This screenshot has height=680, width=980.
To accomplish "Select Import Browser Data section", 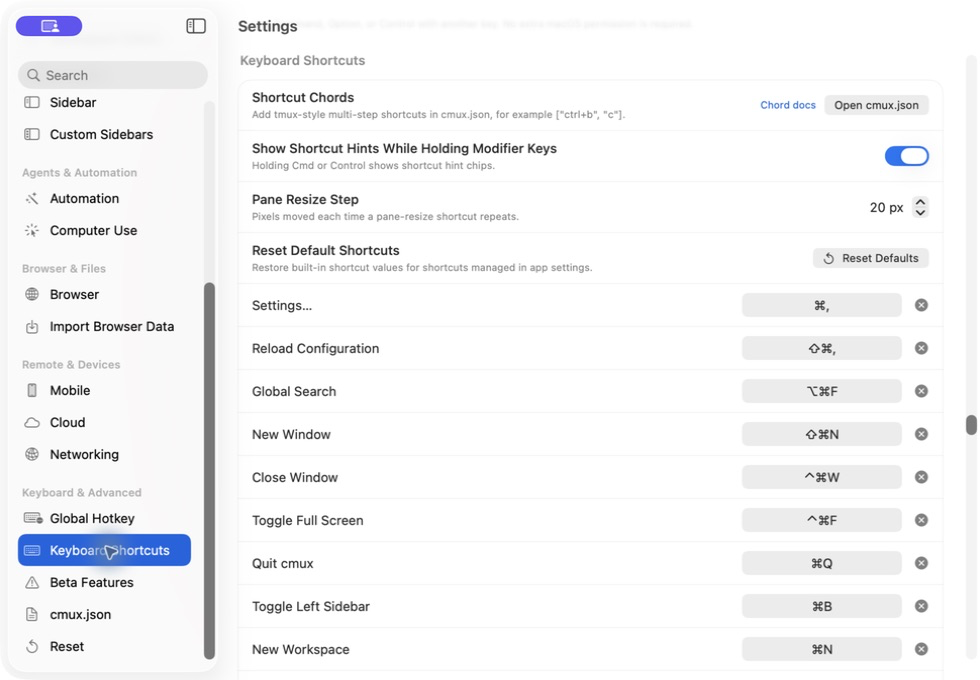I will pyautogui.click(x=104, y=327).
